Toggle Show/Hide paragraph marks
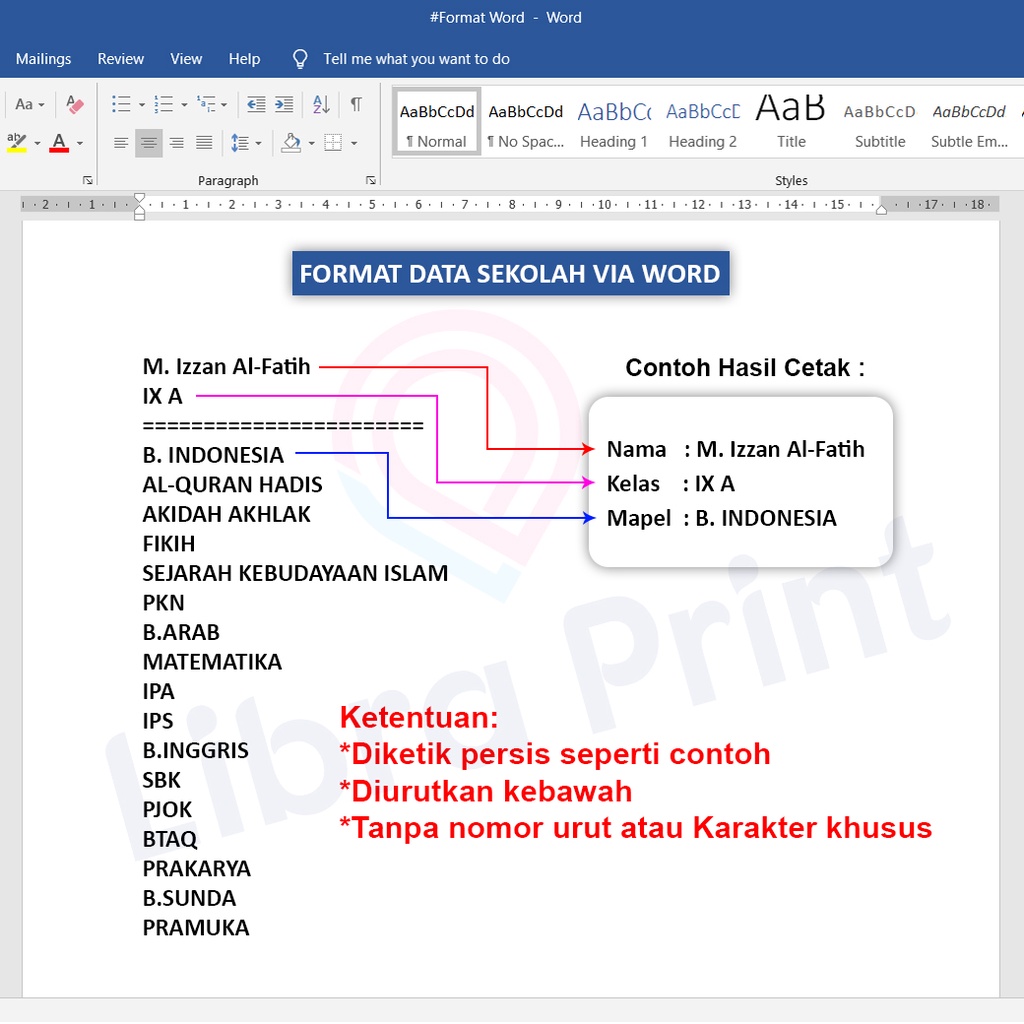Image resolution: width=1024 pixels, height=1024 pixels. pyautogui.click(x=356, y=104)
